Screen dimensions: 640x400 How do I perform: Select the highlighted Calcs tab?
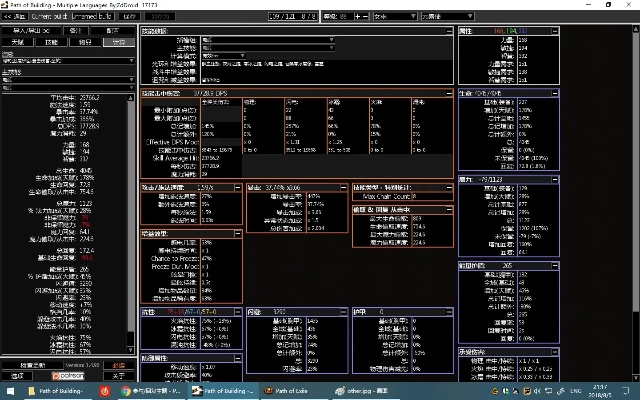pyautogui.click(x=119, y=42)
